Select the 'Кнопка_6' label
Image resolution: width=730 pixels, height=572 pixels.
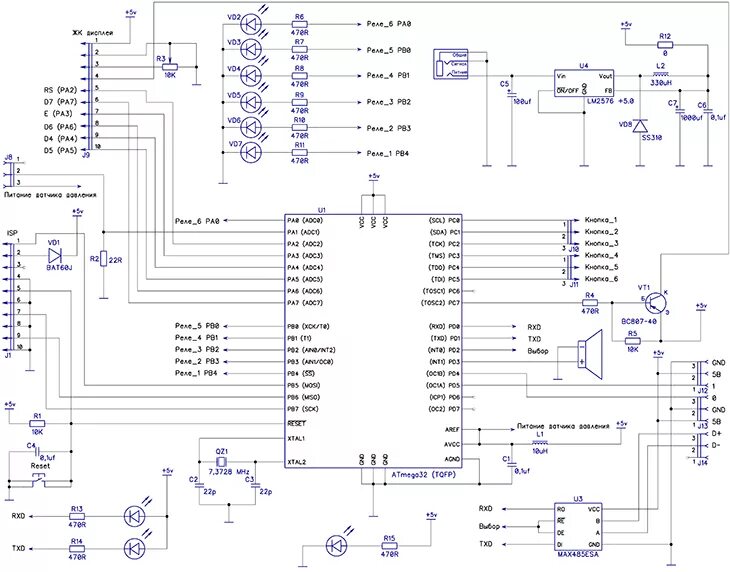pyautogui.click(x=601, y=279)
